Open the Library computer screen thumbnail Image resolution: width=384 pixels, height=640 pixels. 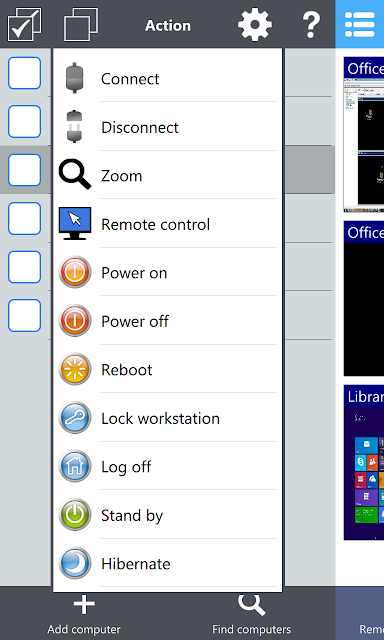[x=364, y=462]
